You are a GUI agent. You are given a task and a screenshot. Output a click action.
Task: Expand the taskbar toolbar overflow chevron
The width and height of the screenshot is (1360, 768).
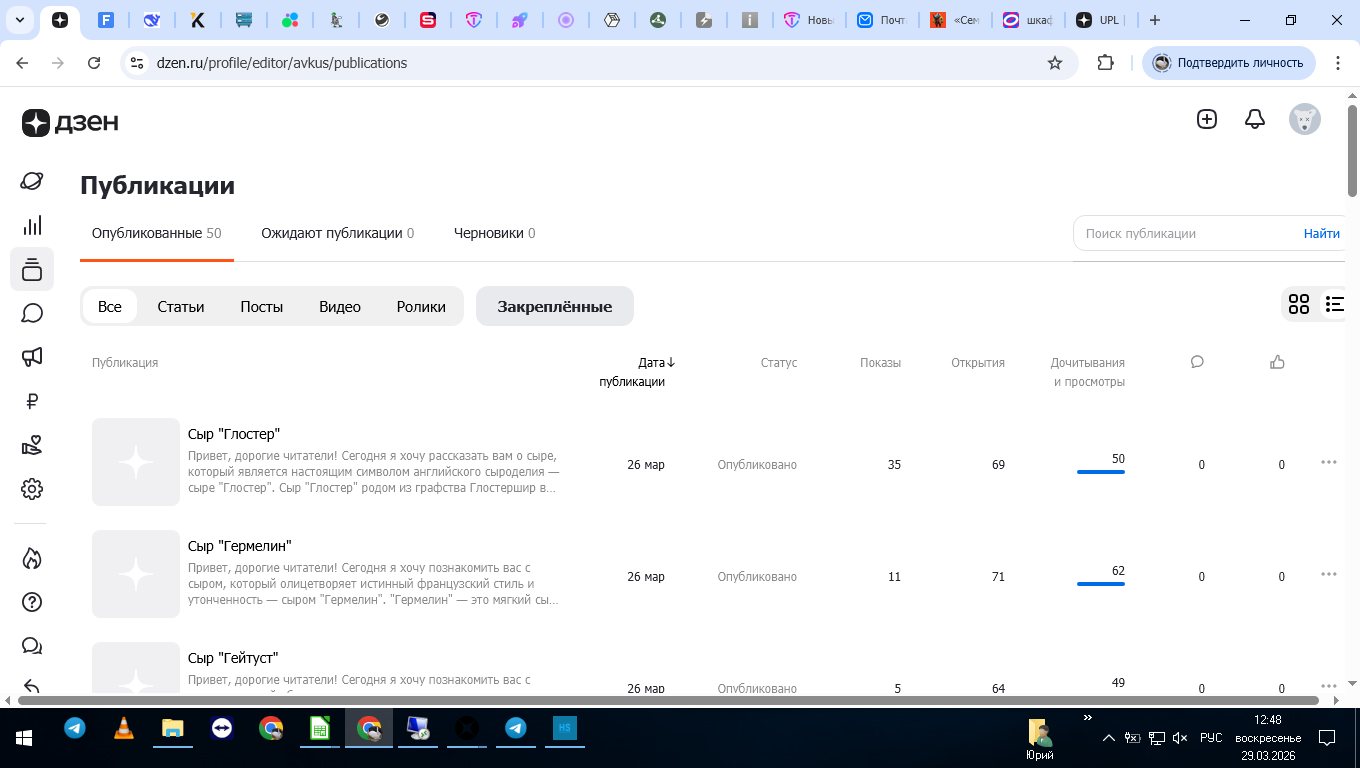[1088, 718]
